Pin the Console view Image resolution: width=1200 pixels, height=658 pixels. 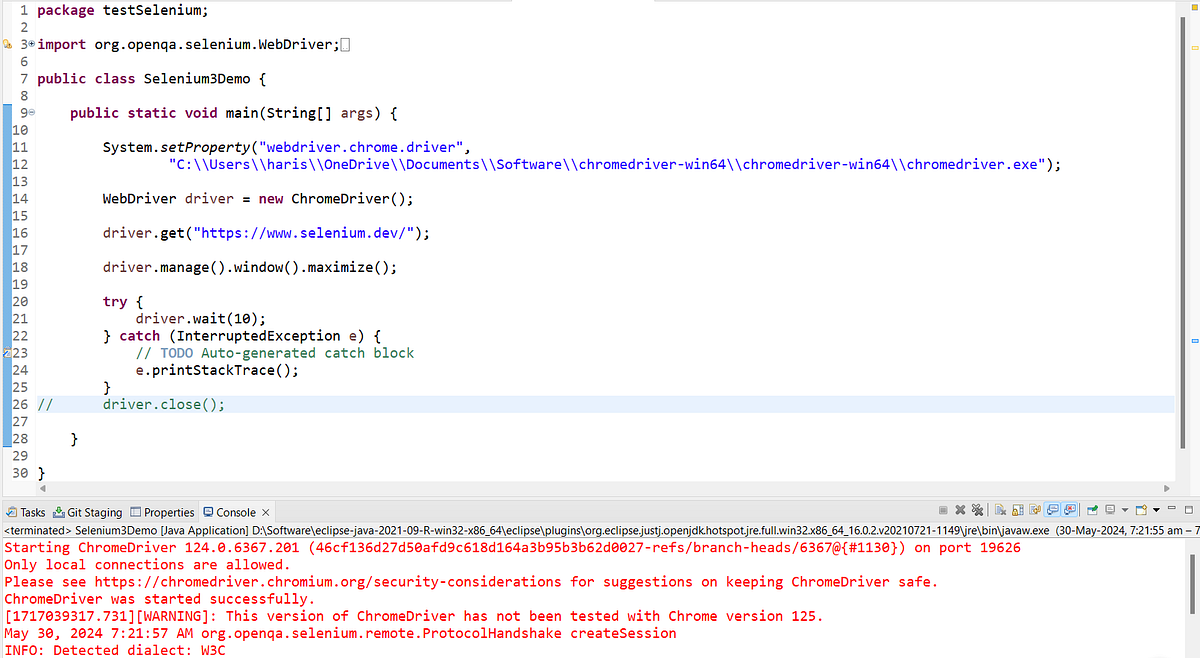pos(1091,511)
